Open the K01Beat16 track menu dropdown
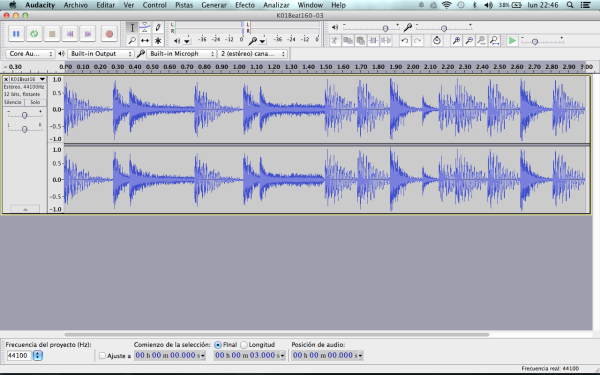 point(42,79)
